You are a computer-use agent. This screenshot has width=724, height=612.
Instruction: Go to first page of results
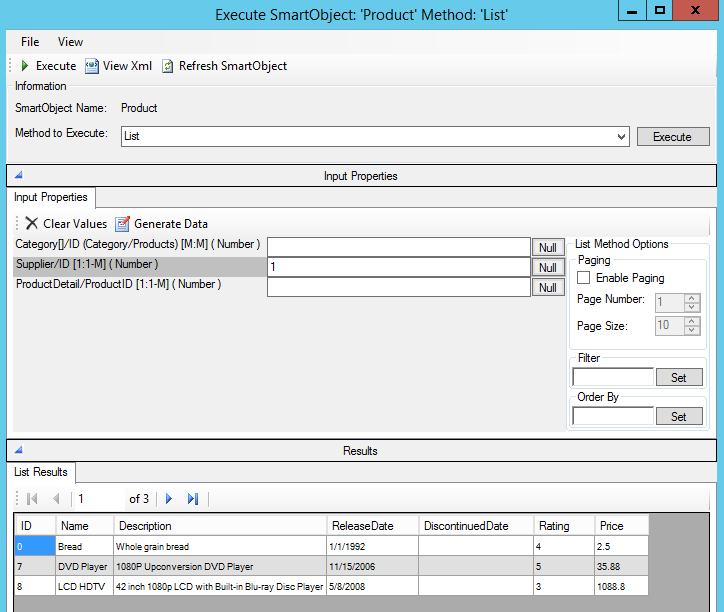click(32, 499)
